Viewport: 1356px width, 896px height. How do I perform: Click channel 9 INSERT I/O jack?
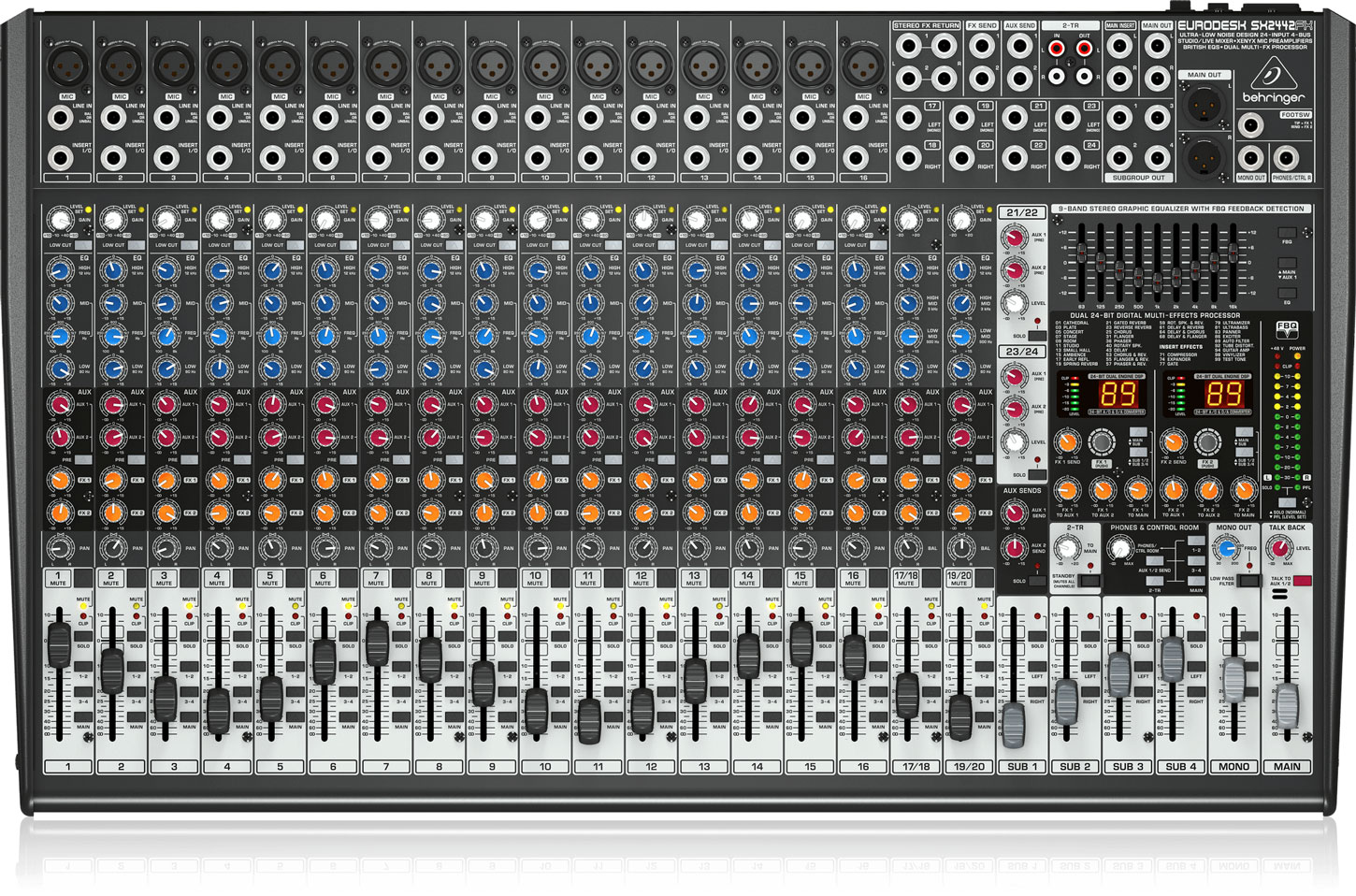[x=483, y=156]
